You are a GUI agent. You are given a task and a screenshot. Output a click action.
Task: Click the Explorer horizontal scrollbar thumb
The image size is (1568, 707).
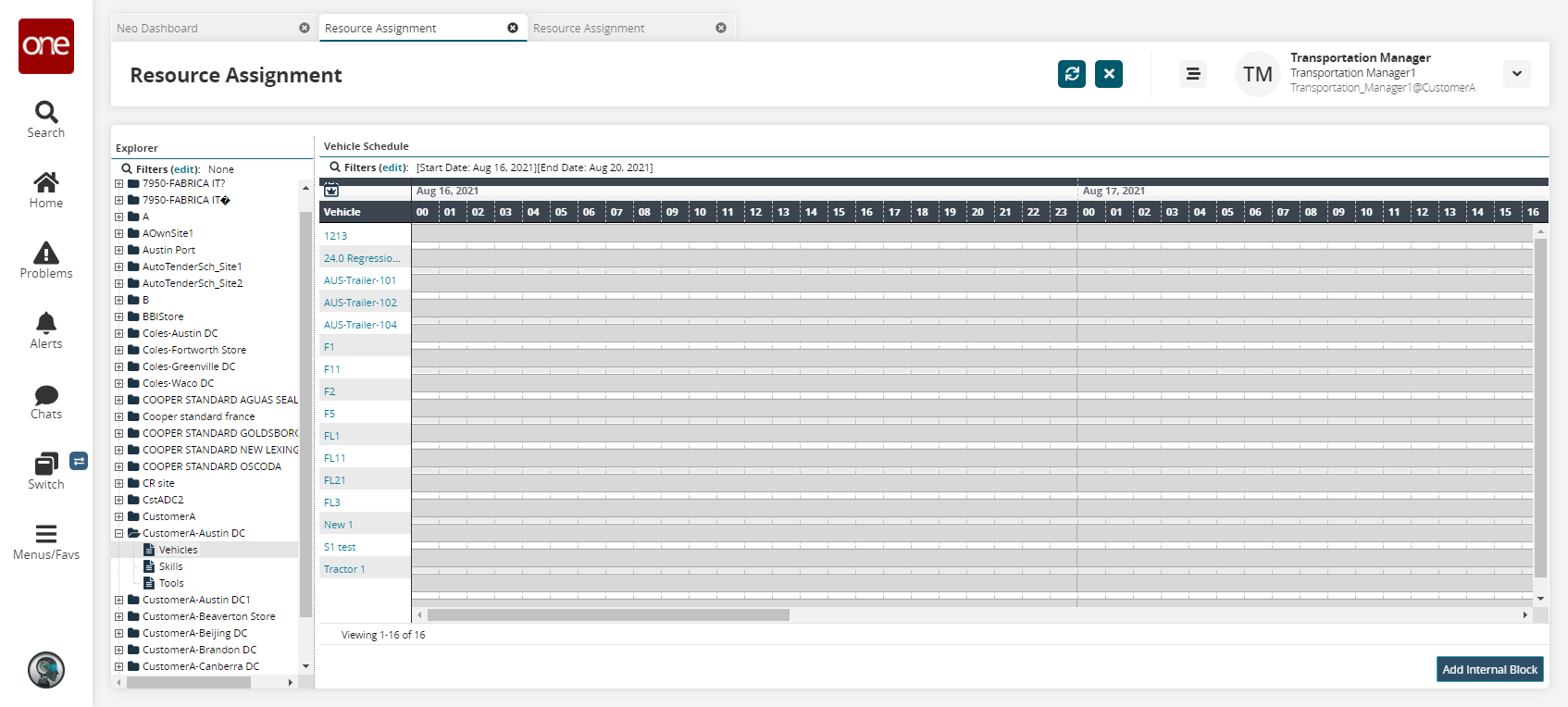coord(189,683)
